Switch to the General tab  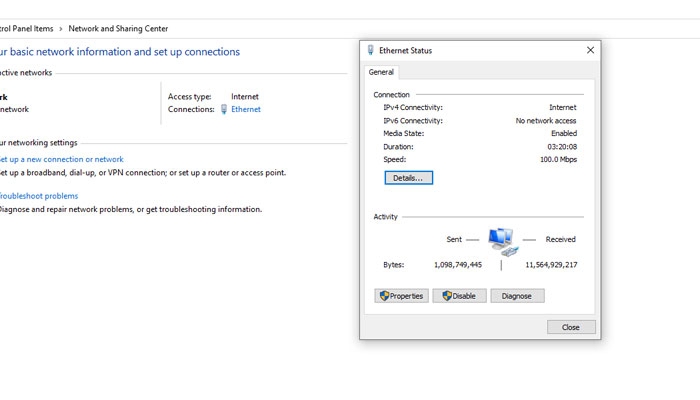[x=381, y=72]
